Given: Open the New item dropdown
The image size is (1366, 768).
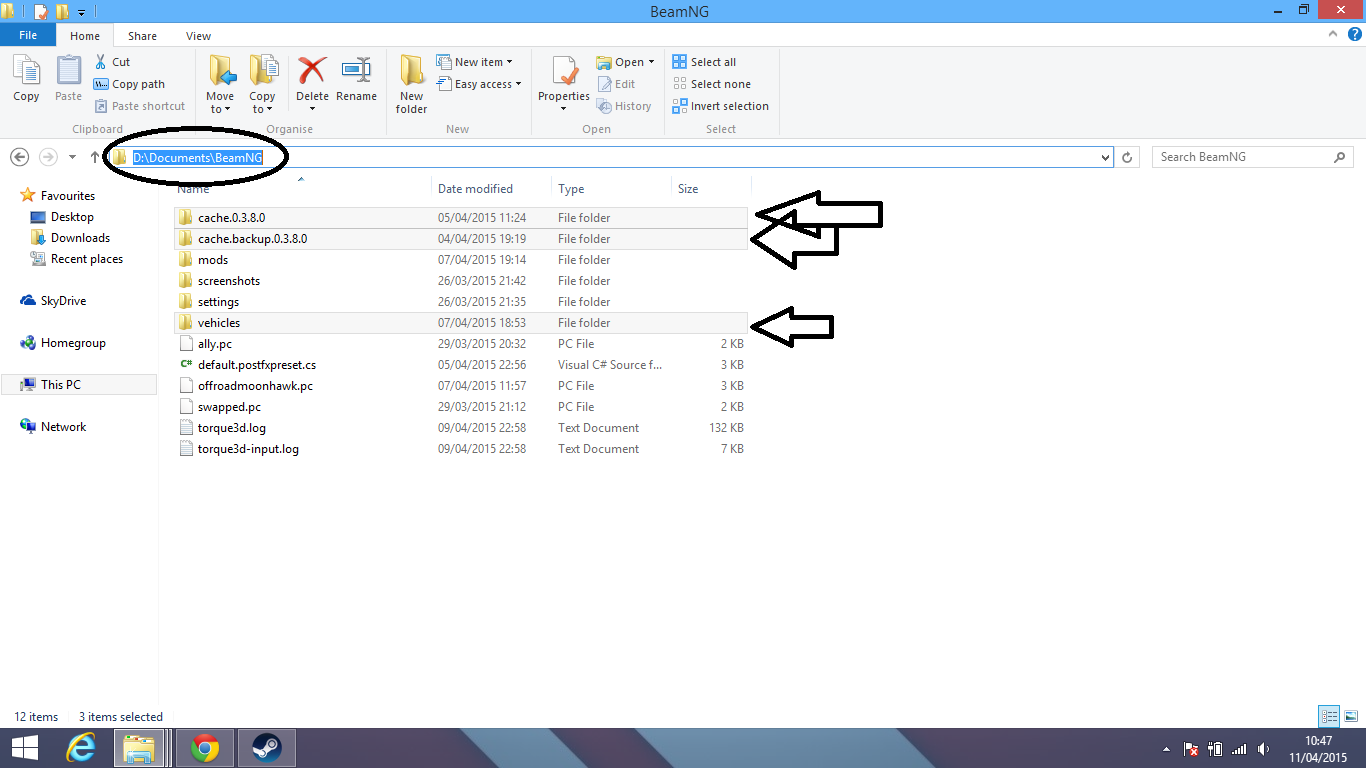Looking at the screenshot, I should click(475, 62).
